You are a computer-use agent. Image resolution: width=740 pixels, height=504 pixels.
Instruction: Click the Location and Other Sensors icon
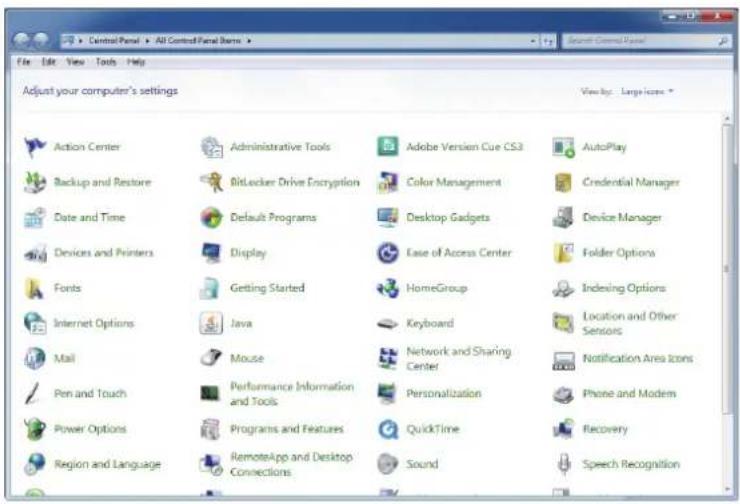pyautogui.click(x=563, y=323)
